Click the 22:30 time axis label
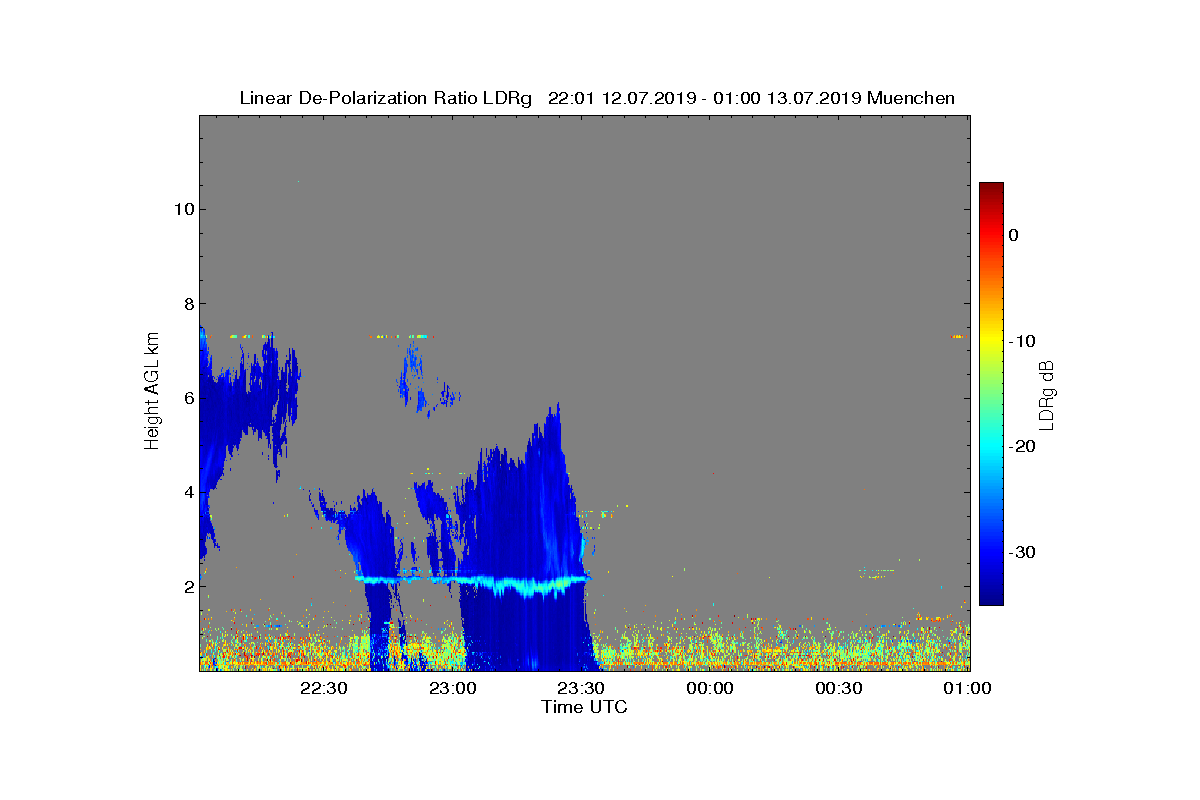Viewport: 1200px width, 800px height. click(x=323, y=688)
